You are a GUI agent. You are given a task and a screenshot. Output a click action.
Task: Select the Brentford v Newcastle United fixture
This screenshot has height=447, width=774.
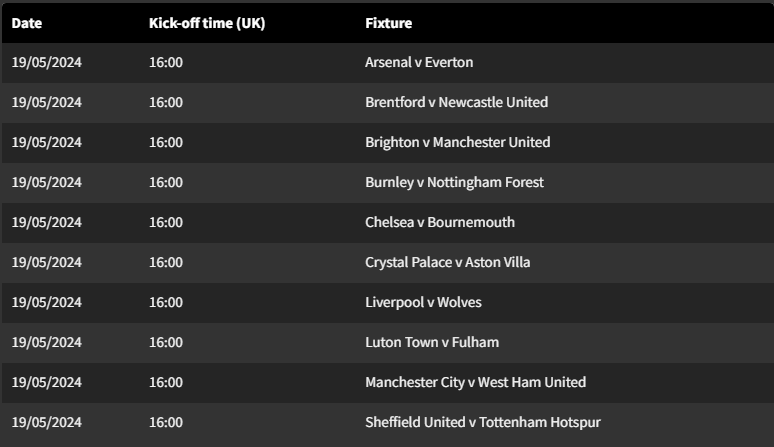pyautogui.click(x=456, y=102)
